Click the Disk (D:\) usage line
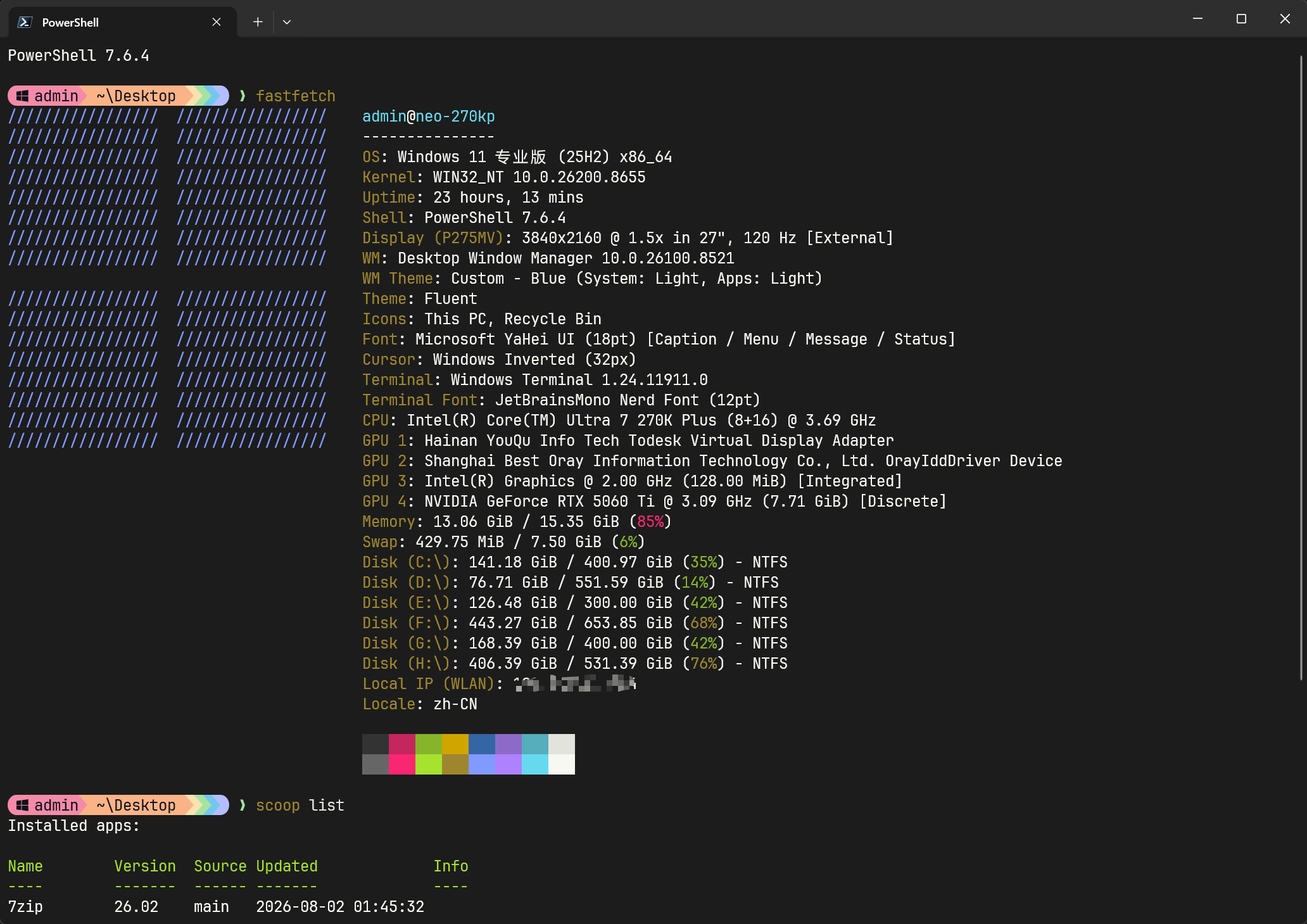 (x=571, y=582)
